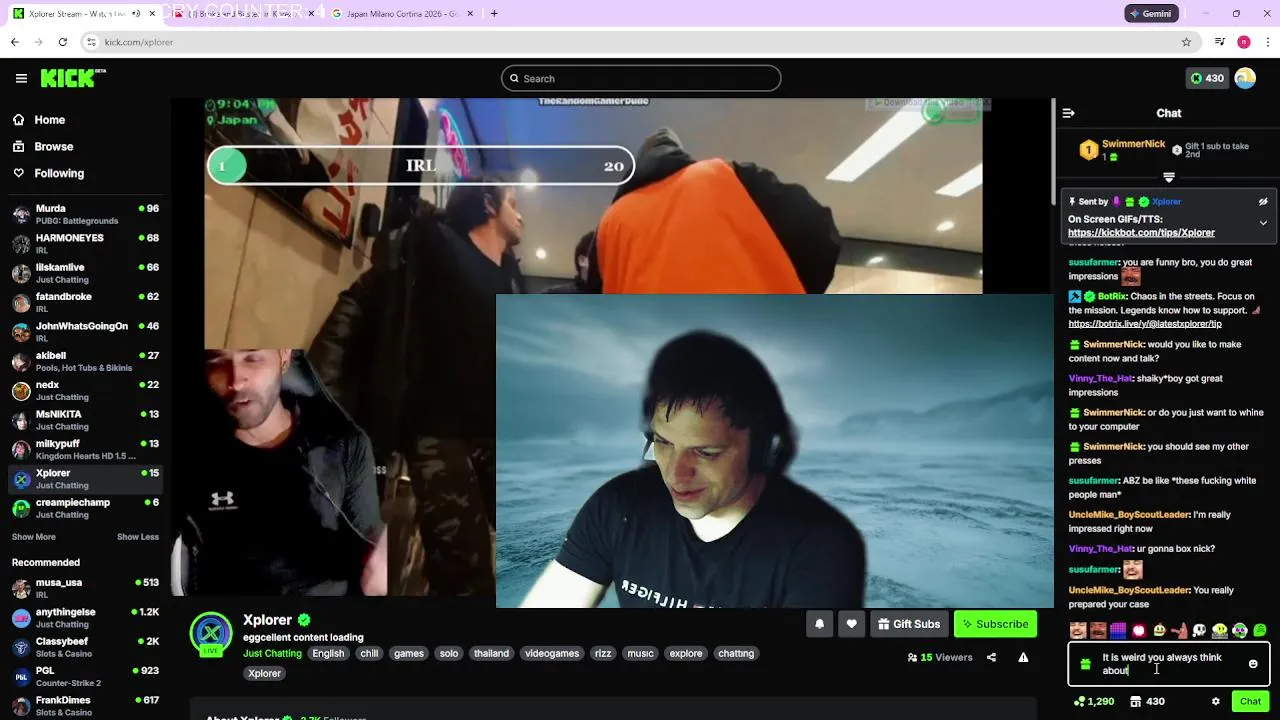1280x720 pixels.
Task: Click SwimmerNick on gift leaderboard
Action: click(x=1134, y=144)
